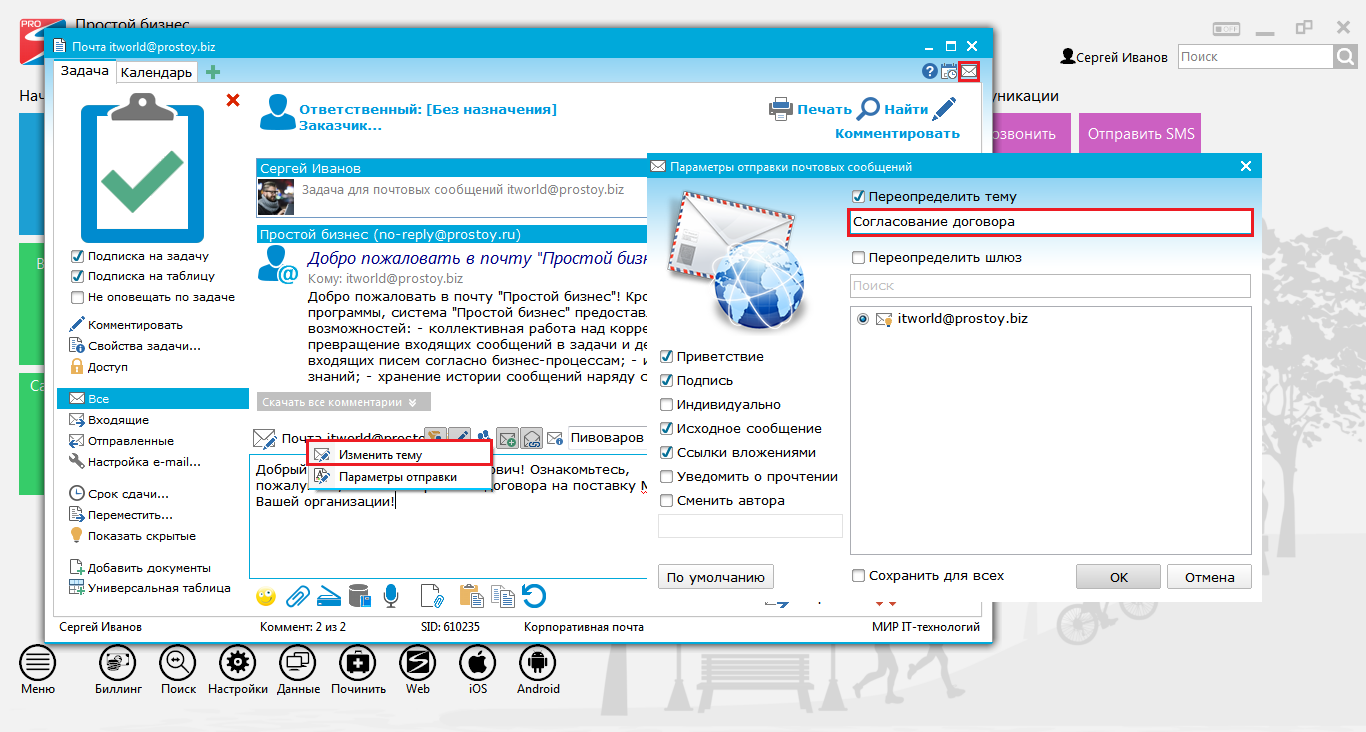Click the Найти magnifier icon
This screenshot has height=732, width=1366.
(869, 109)
